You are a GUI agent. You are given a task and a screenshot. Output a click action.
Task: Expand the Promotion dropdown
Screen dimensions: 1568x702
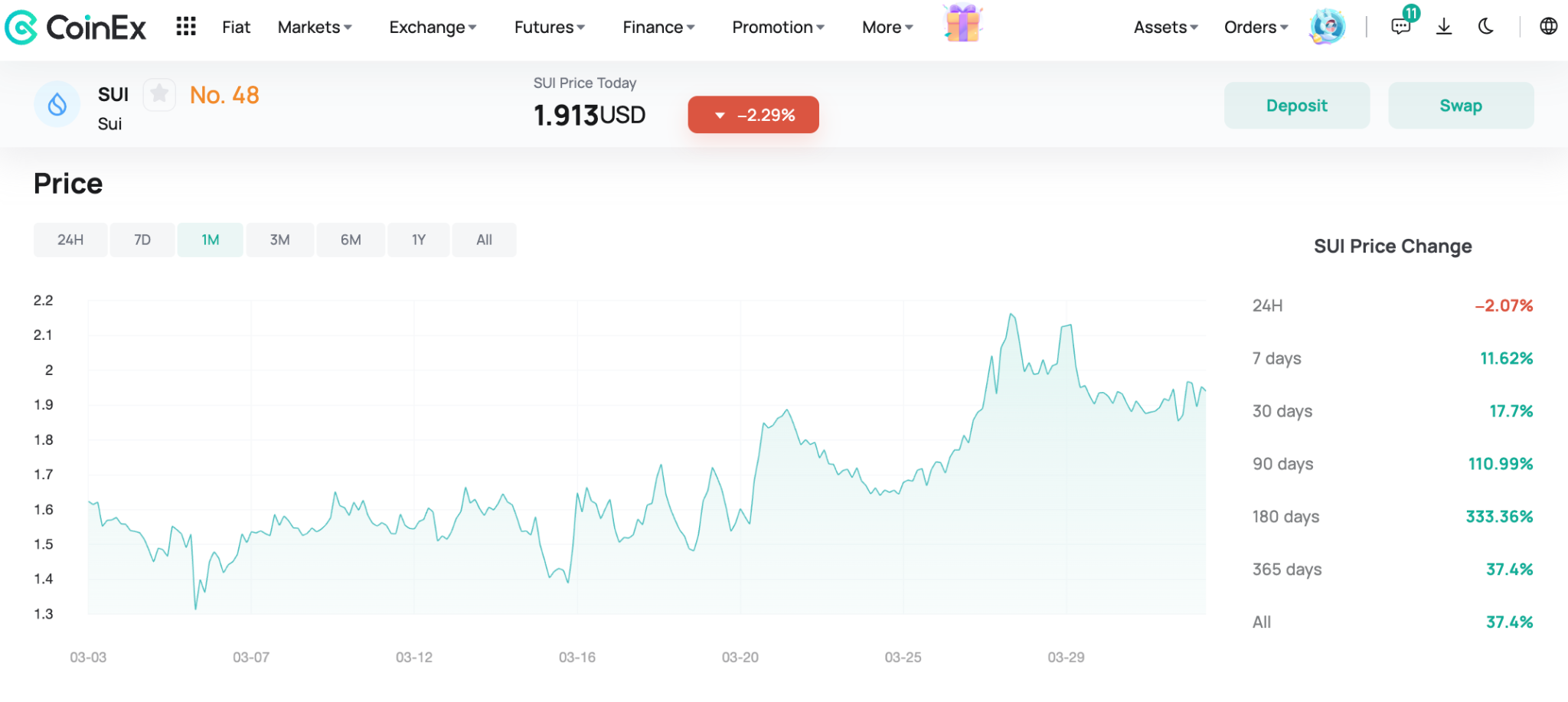(x=778, y=28)
